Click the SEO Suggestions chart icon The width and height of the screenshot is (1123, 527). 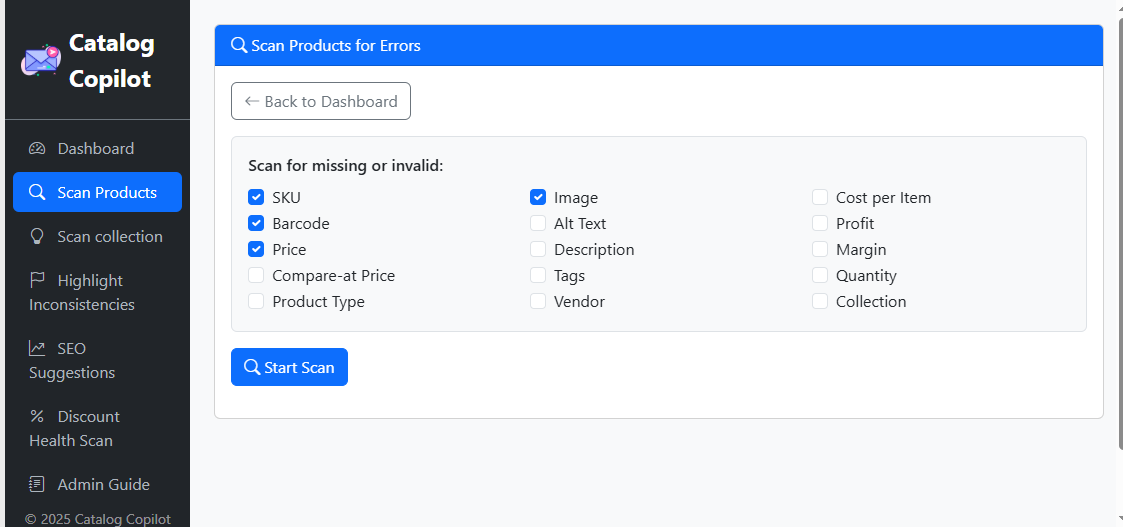pos(37,349)
